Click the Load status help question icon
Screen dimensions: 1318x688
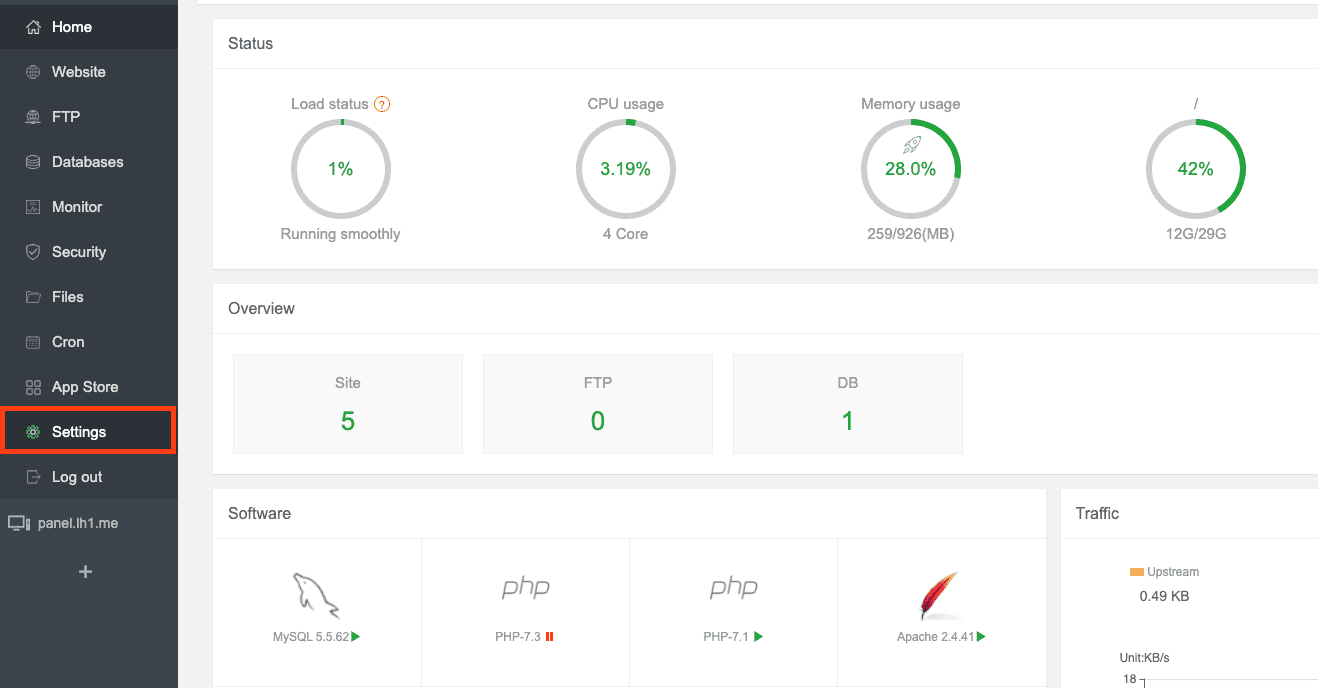pyautogui.click(x=381, y=104)
